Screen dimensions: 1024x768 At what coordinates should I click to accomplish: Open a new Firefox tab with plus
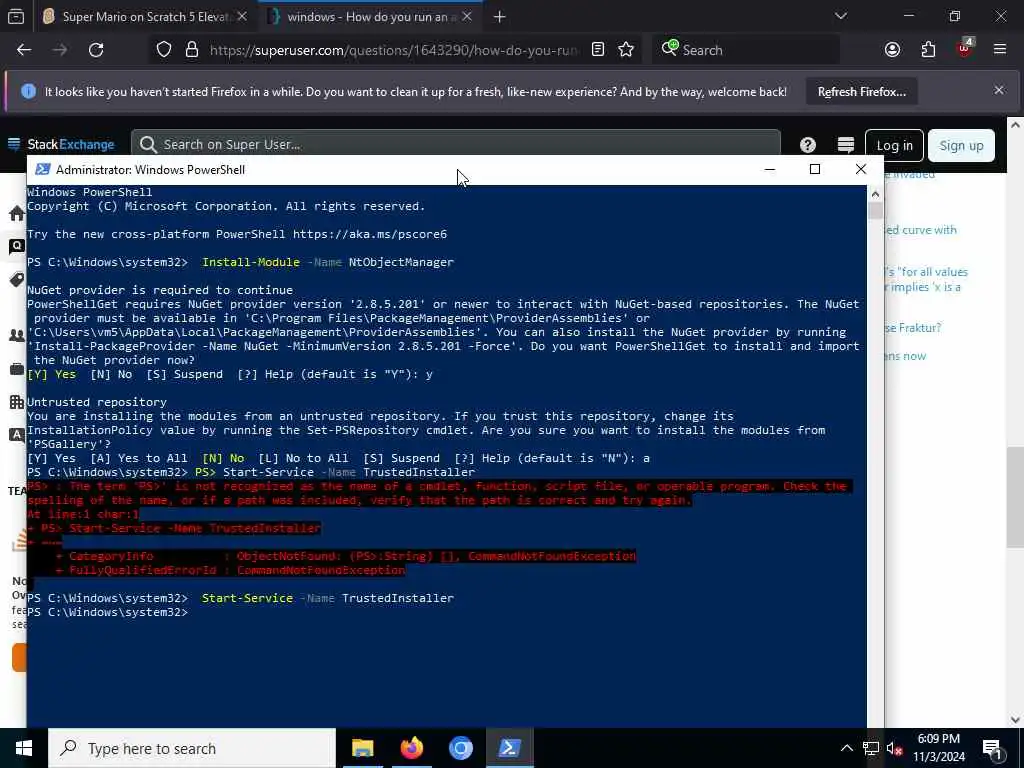(x=500, y=17)
